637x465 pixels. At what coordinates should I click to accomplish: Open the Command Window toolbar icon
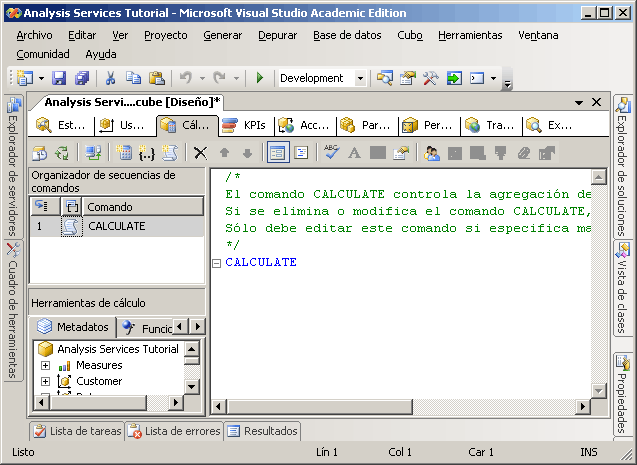477,78
